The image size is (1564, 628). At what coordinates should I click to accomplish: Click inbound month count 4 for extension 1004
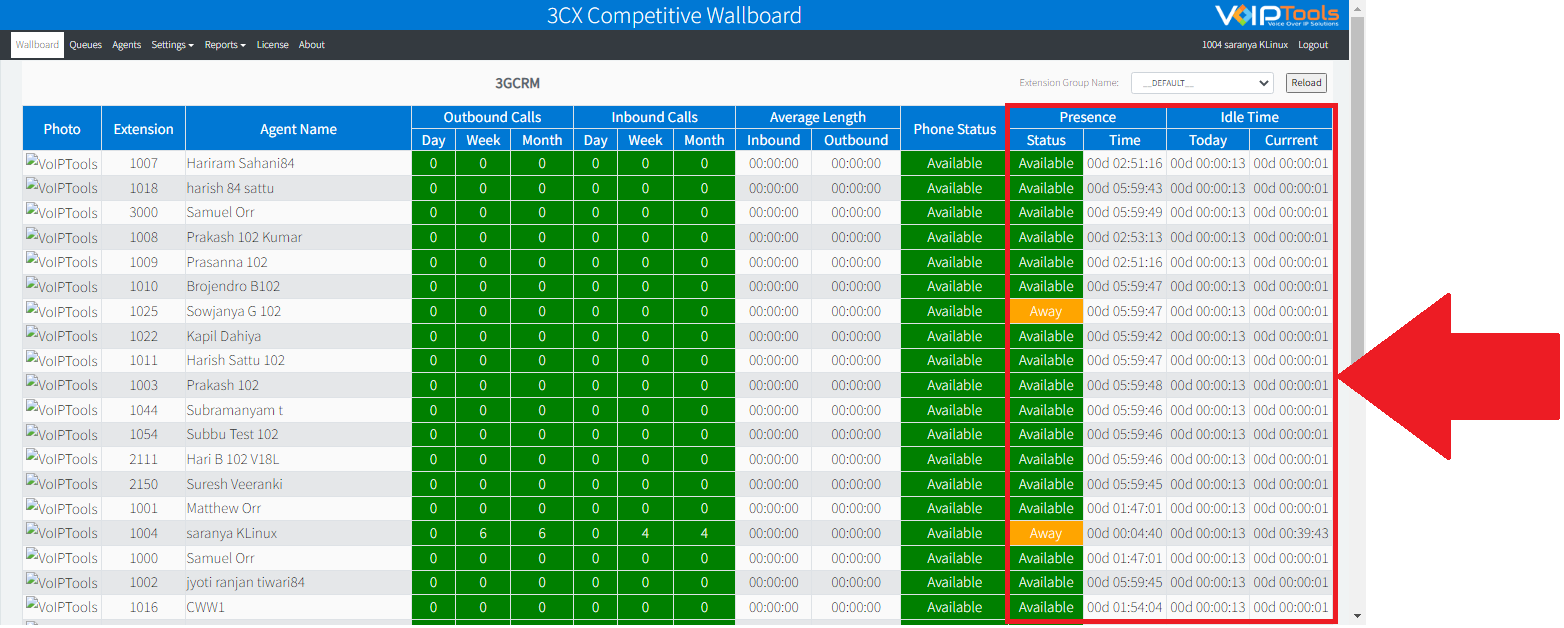click(705, 533)
